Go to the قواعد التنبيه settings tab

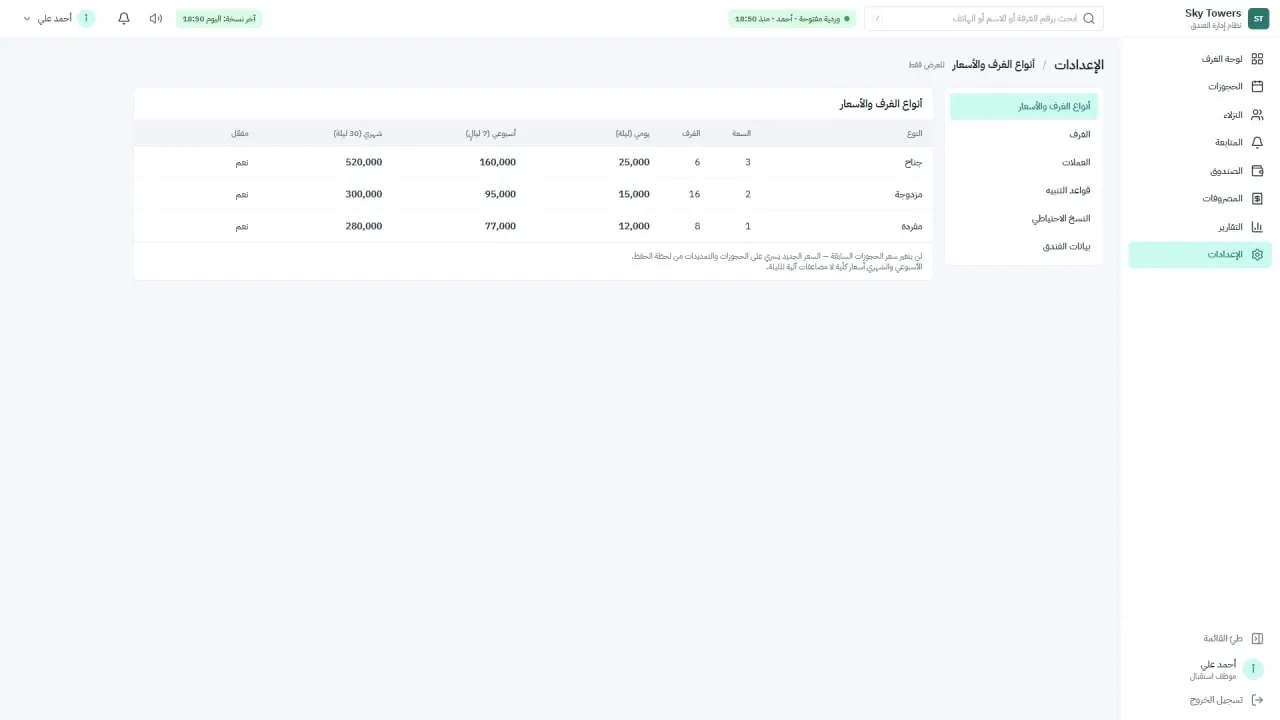pyautogui.click(x=1024, y=190)
